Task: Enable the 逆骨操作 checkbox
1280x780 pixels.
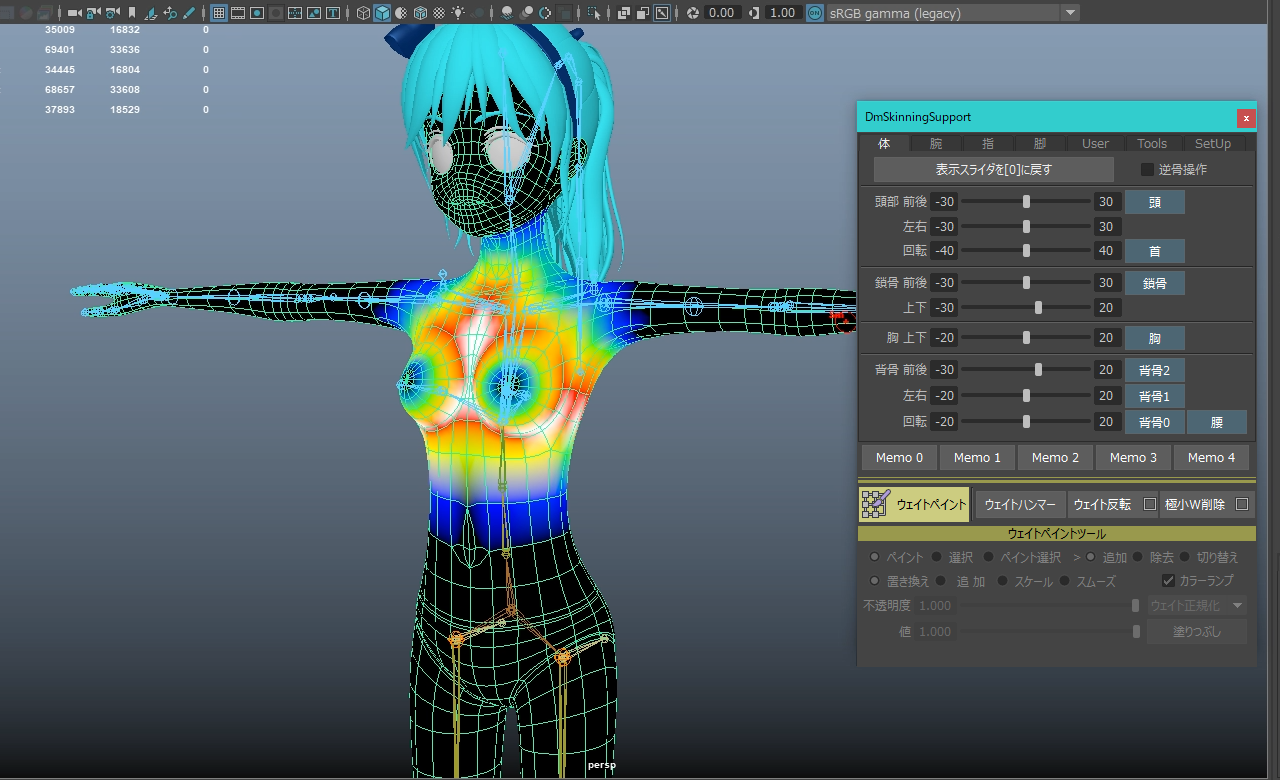Action: (x=1147, y=169)
